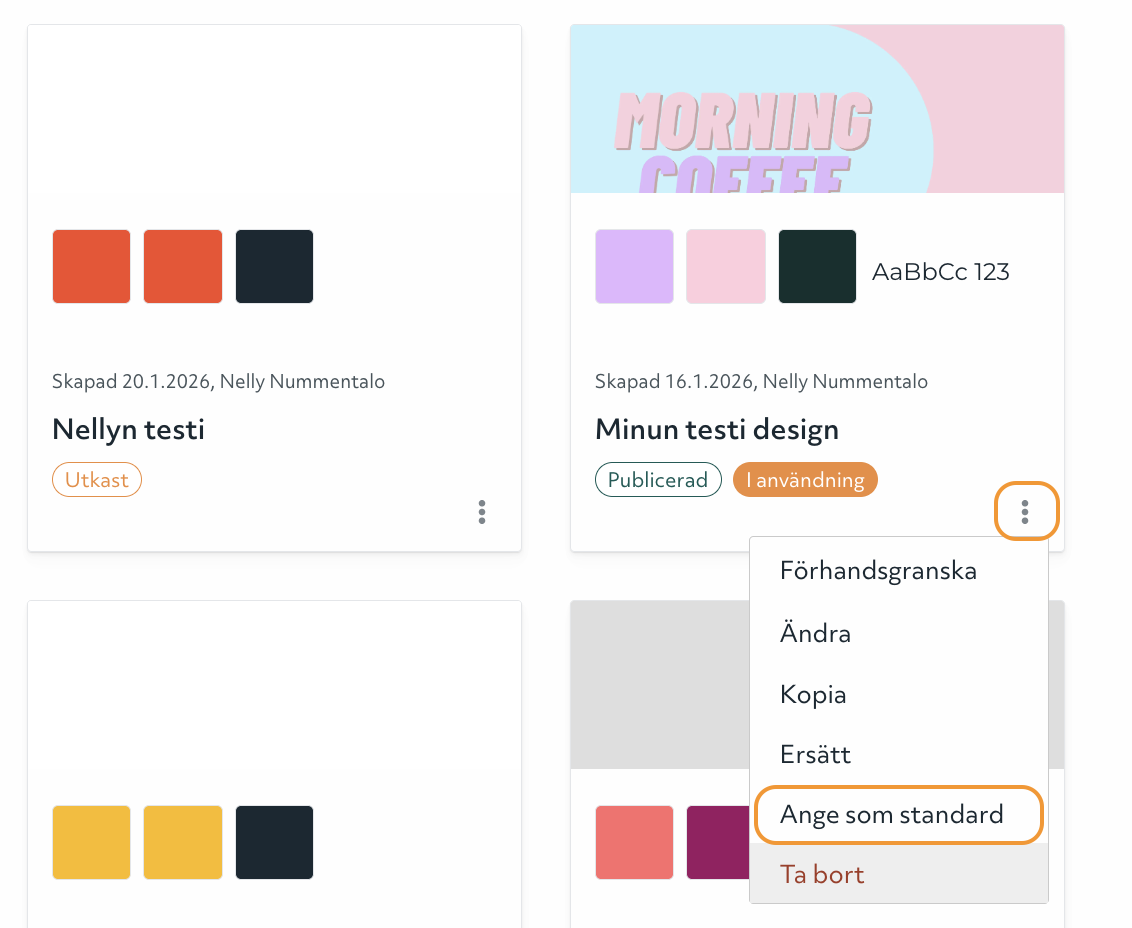Open the Nellyn testi design title
The image size is (1132, 928).
click(x=128, y=430)
